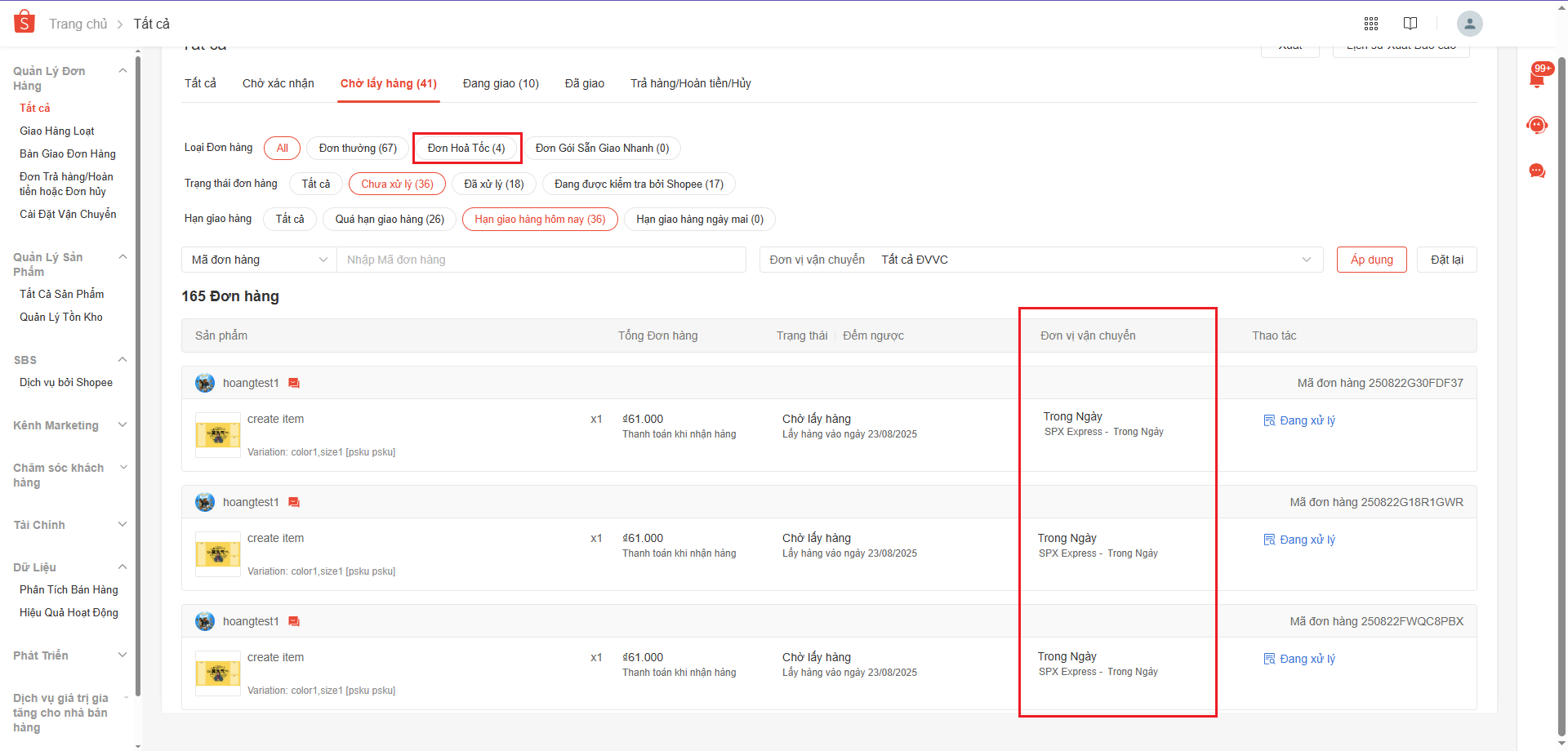Click product thumbnail of order 250822G30FDF37

(217, 435)
